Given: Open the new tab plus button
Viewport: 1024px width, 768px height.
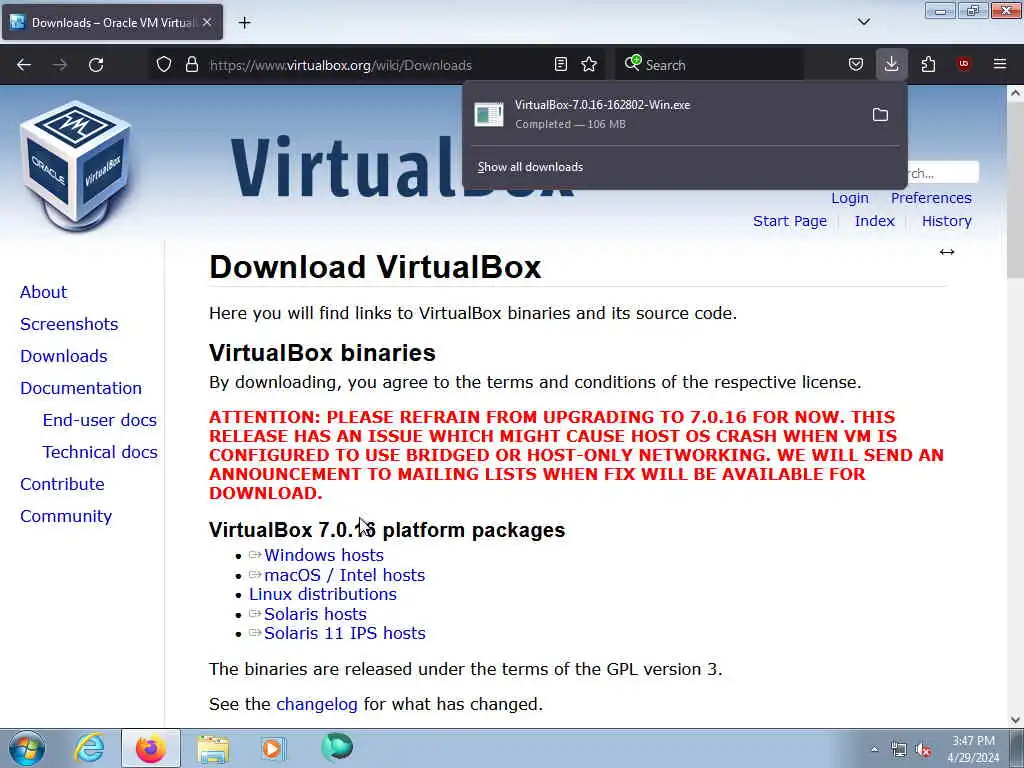Looking at the screenshot, I should [x=244, y=23].
